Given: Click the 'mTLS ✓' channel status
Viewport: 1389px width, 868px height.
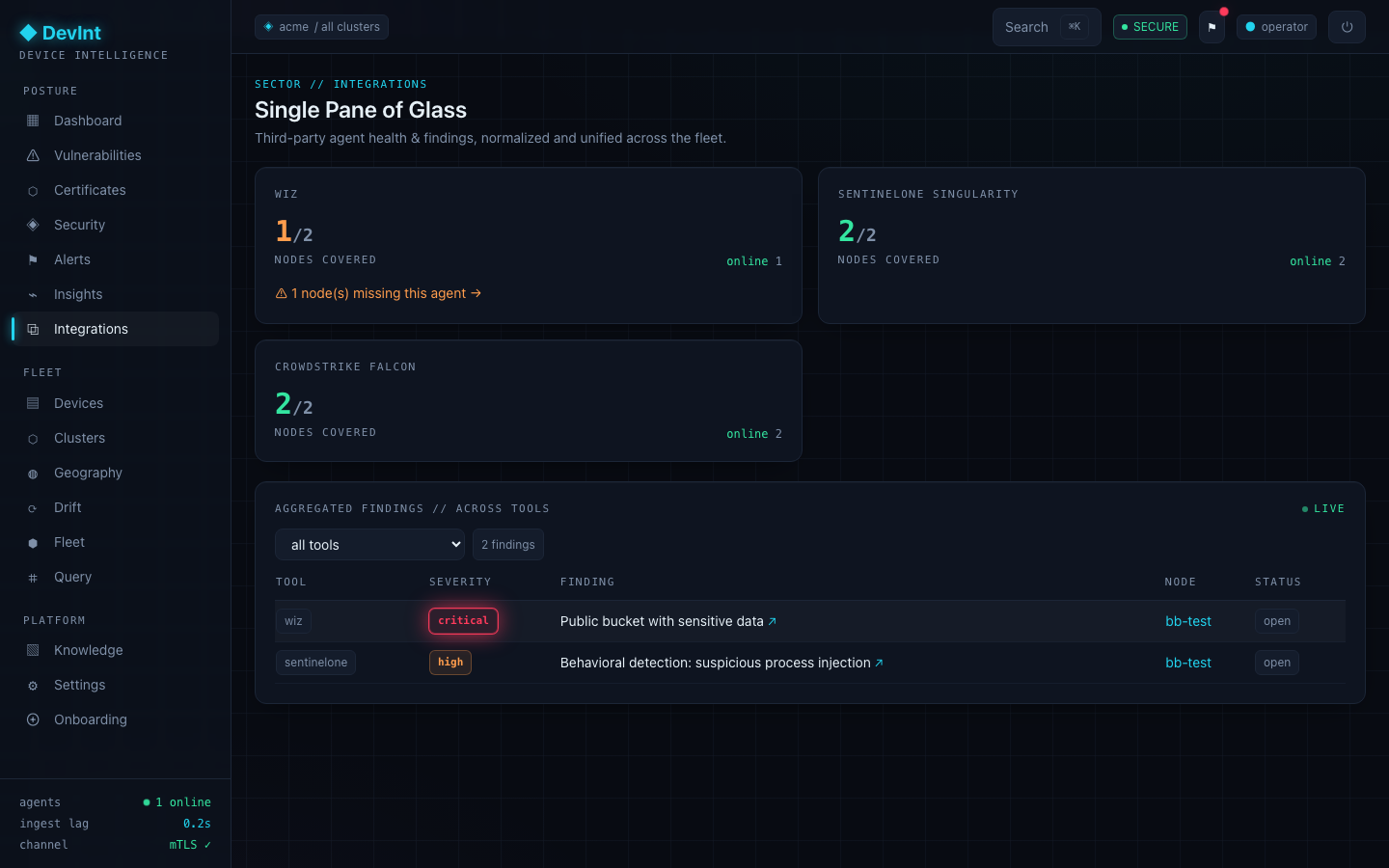Looking at the screenshot, I should pyautogui.click(x=190, y=845).
